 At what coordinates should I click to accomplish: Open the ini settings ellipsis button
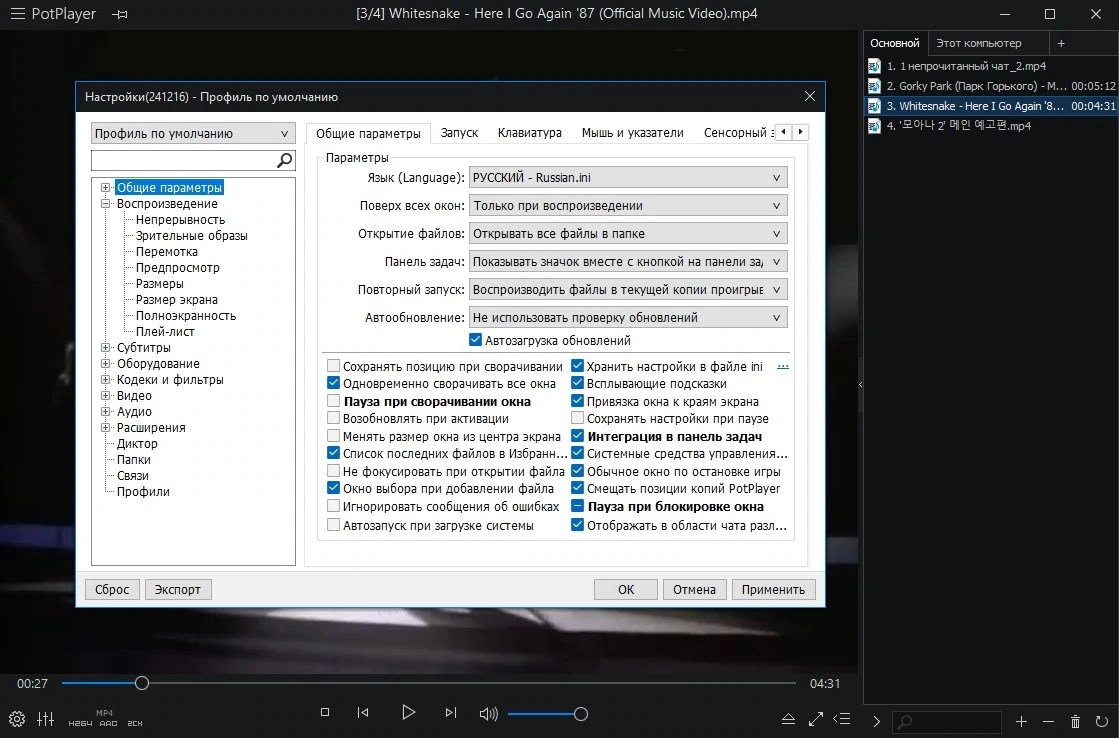coord(783,367)
